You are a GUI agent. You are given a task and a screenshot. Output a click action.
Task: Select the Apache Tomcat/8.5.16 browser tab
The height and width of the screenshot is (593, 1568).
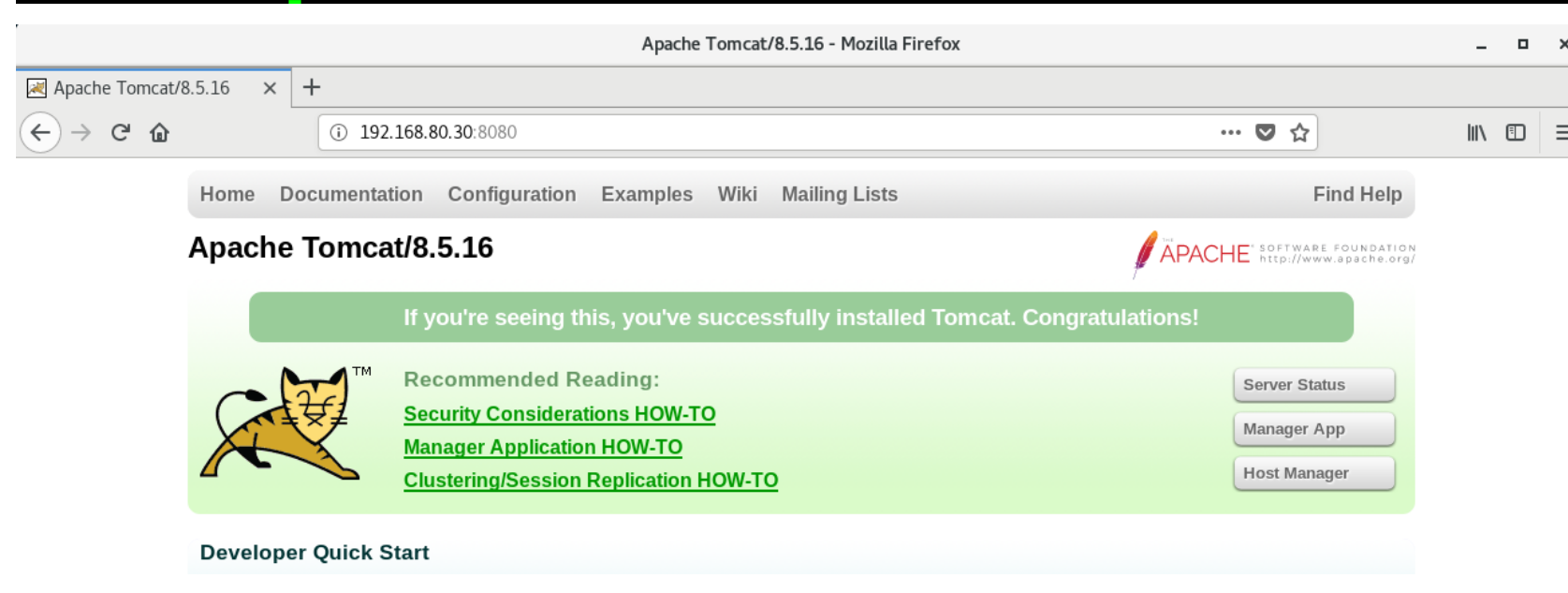(140, 88)
